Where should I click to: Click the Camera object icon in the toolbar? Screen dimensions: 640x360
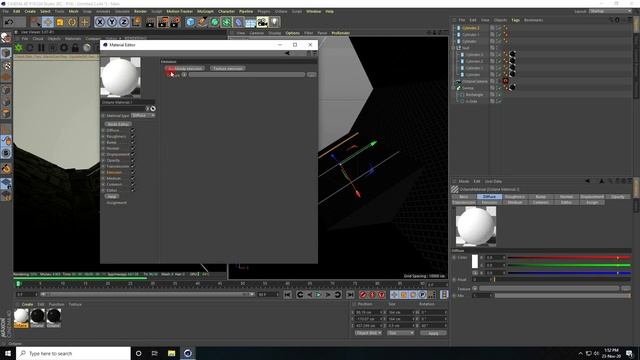point(262,22)
